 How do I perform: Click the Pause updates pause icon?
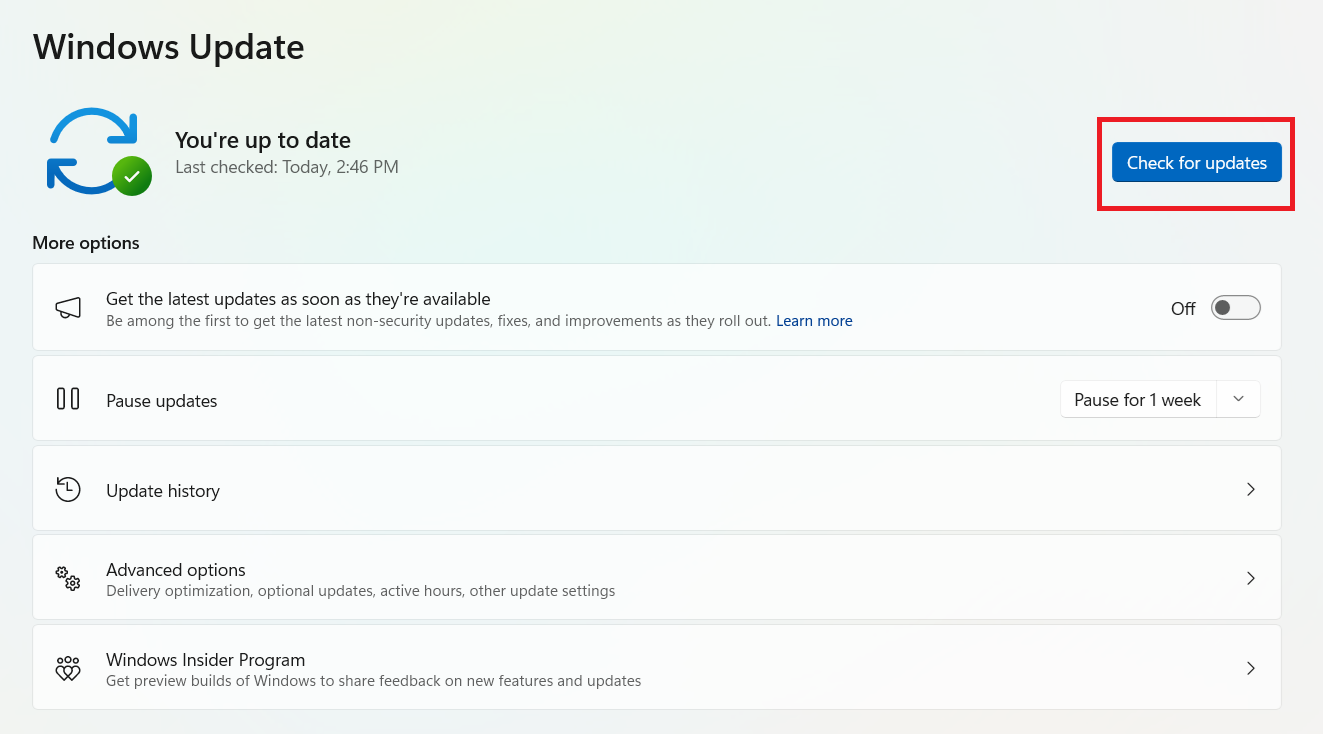67,398
